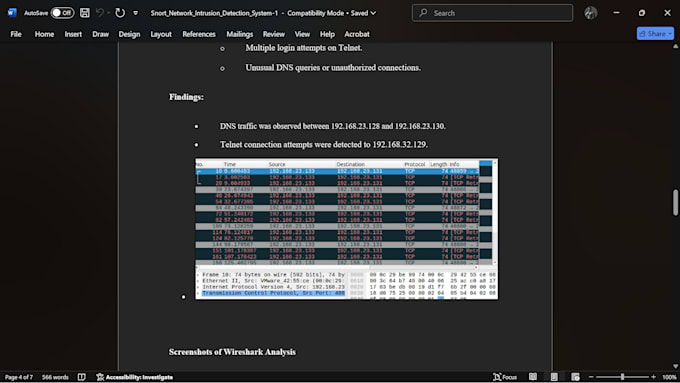This screenshot has height=383, width=680.
Task: Expand the document title saved-status dropdown
Action: pyautogui.click(x=373, y=13)
